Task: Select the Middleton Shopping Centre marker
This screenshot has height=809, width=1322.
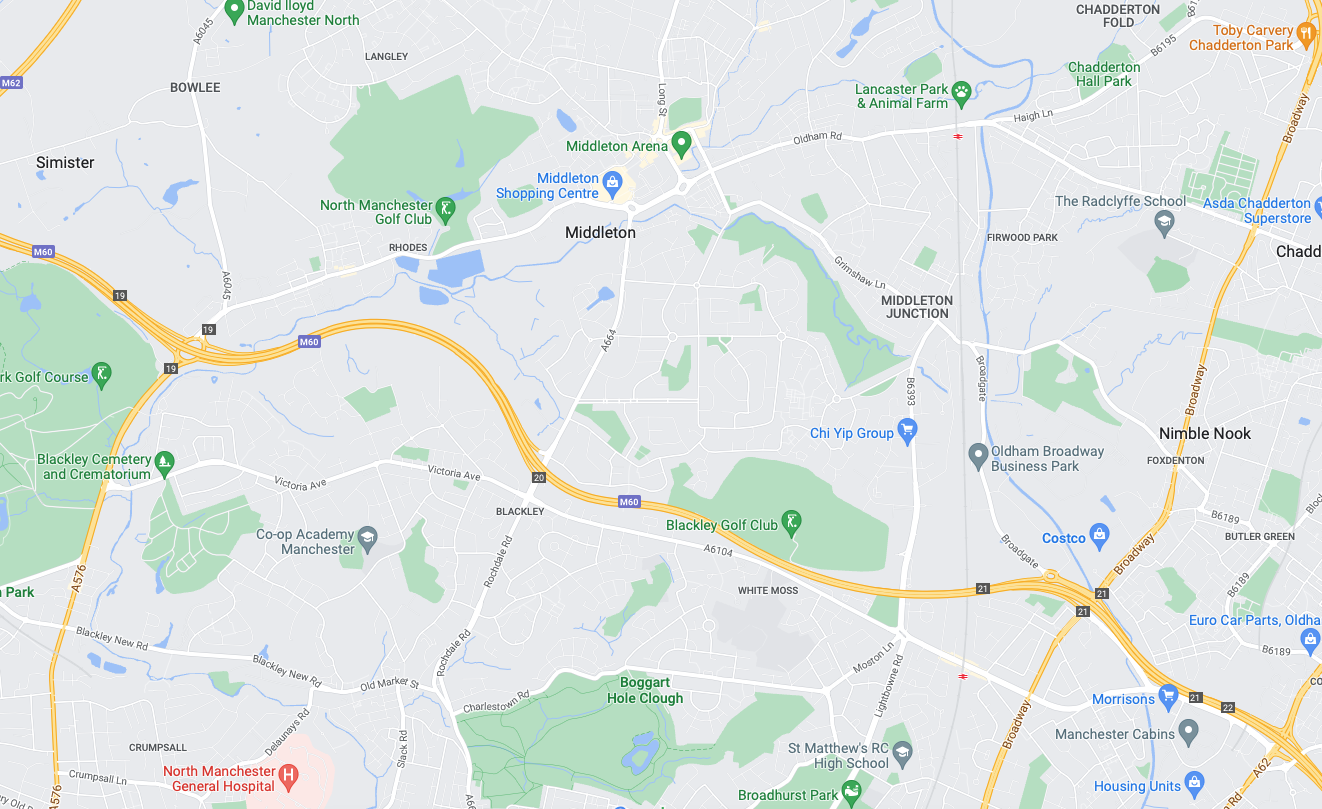Action: 613,184
